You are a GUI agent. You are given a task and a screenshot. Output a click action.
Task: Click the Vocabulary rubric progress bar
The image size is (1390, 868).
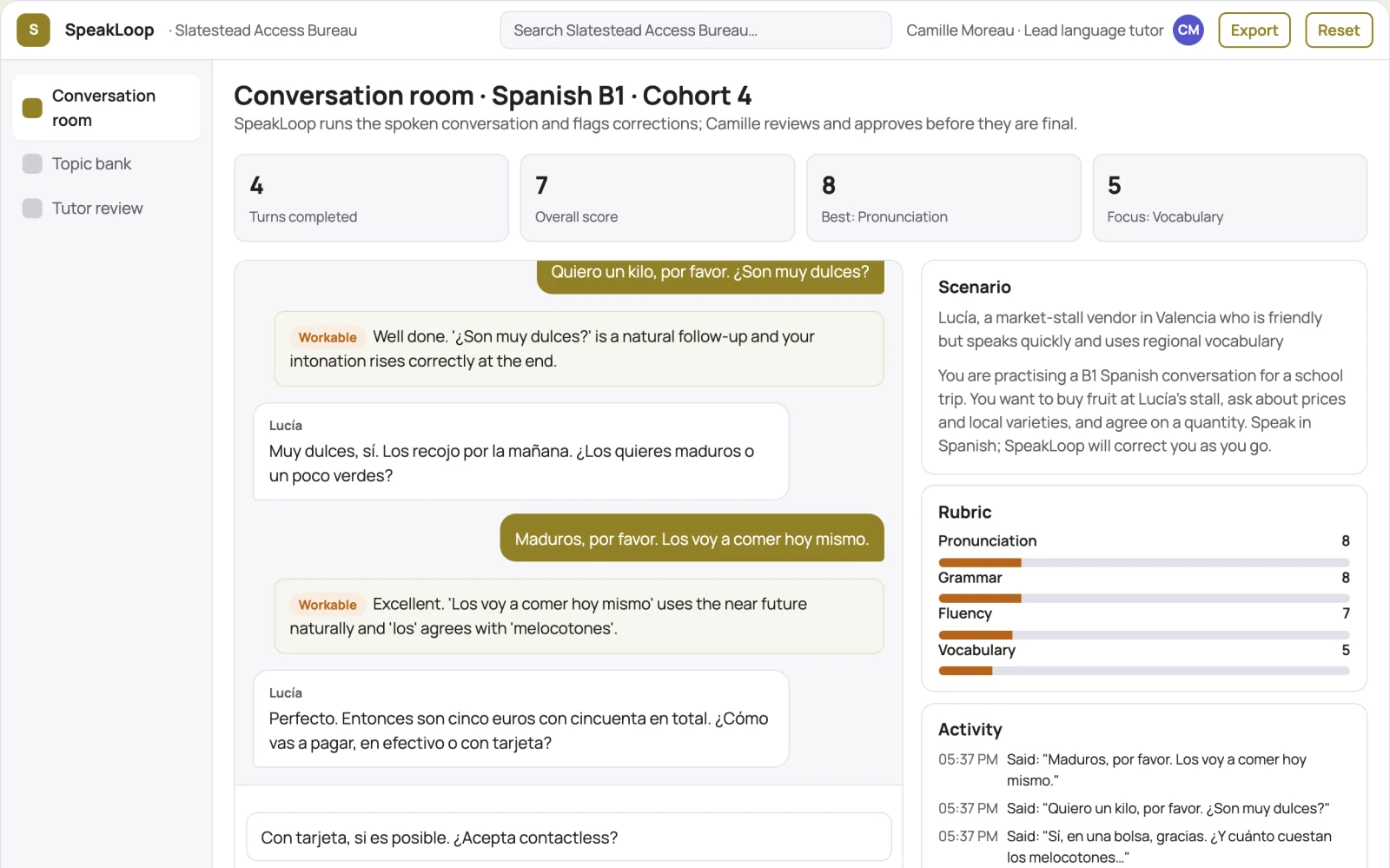pos(1144,671)
